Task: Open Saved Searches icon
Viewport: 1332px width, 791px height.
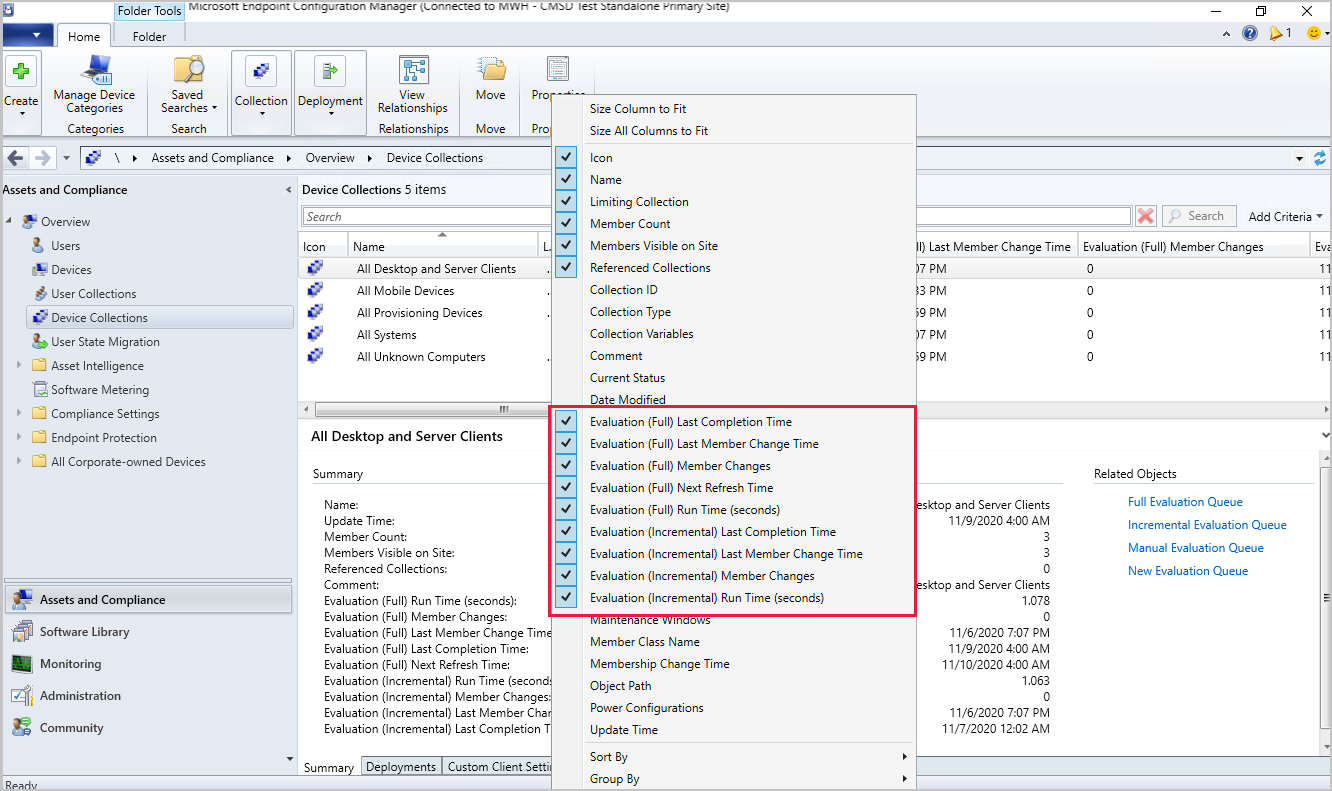Action: pyautogui.click(x=188, y=71)
